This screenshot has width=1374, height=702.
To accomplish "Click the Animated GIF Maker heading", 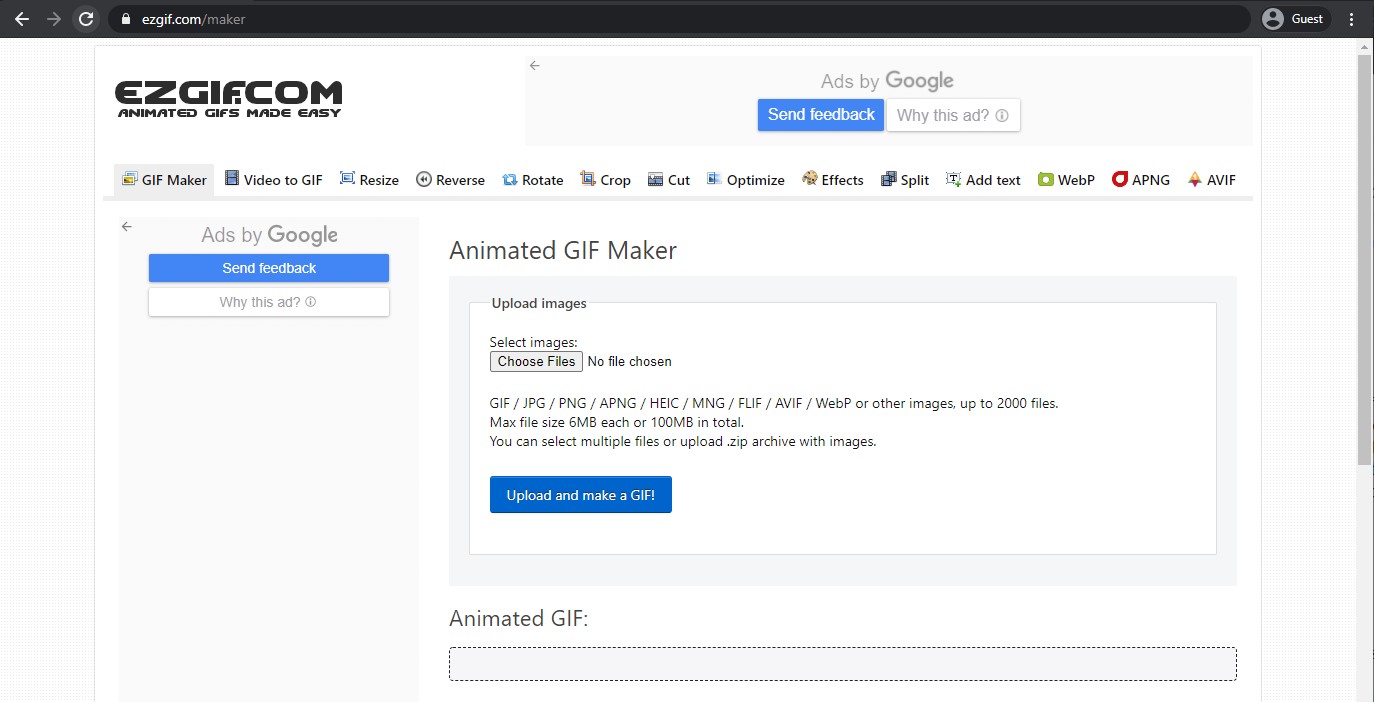I will coord(563,250).
